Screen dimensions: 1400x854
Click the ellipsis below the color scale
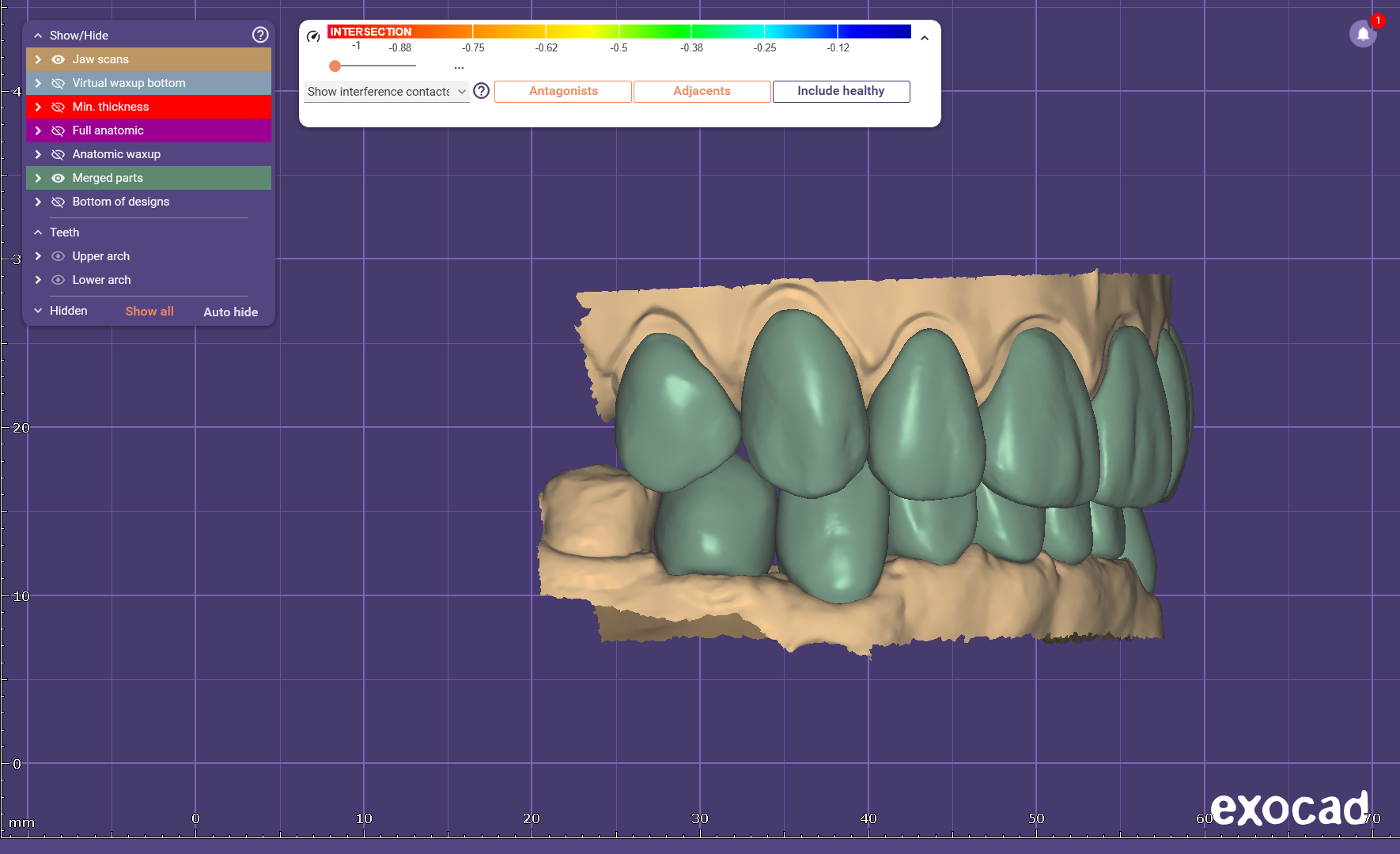point(459,68)
